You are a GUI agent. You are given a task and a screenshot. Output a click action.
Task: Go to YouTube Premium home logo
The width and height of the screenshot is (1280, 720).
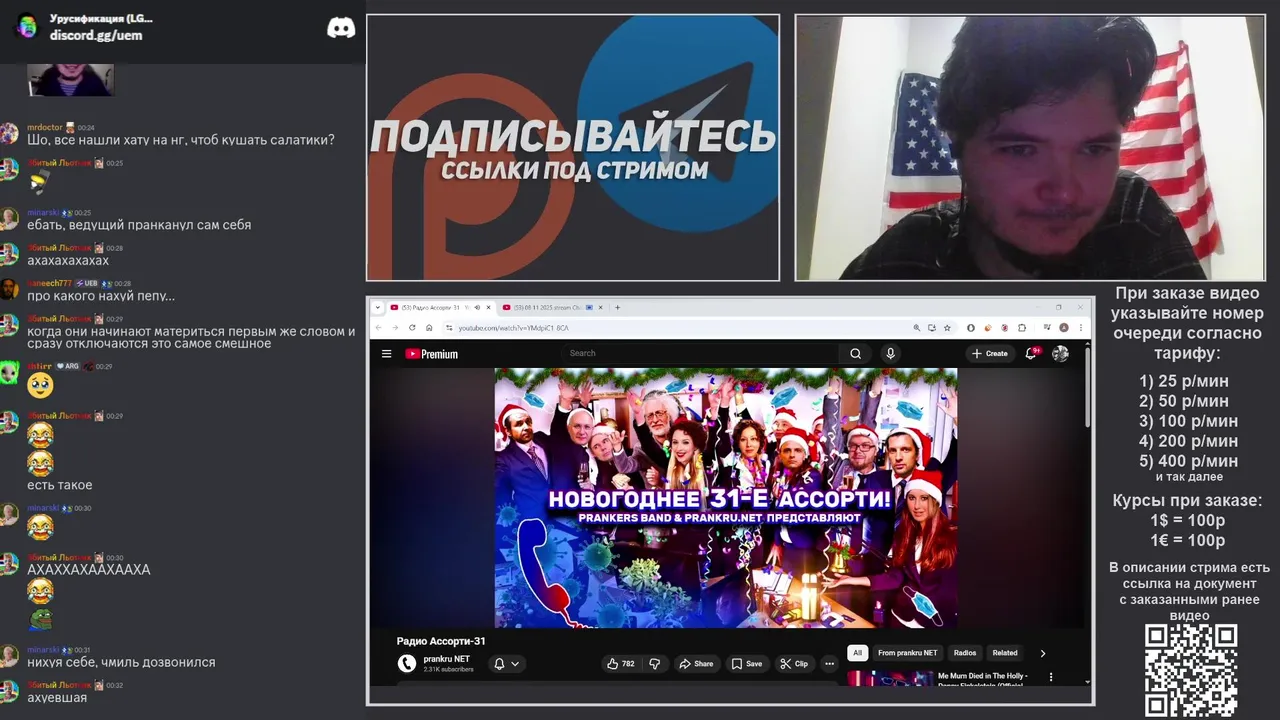click(x=431, y=353)
